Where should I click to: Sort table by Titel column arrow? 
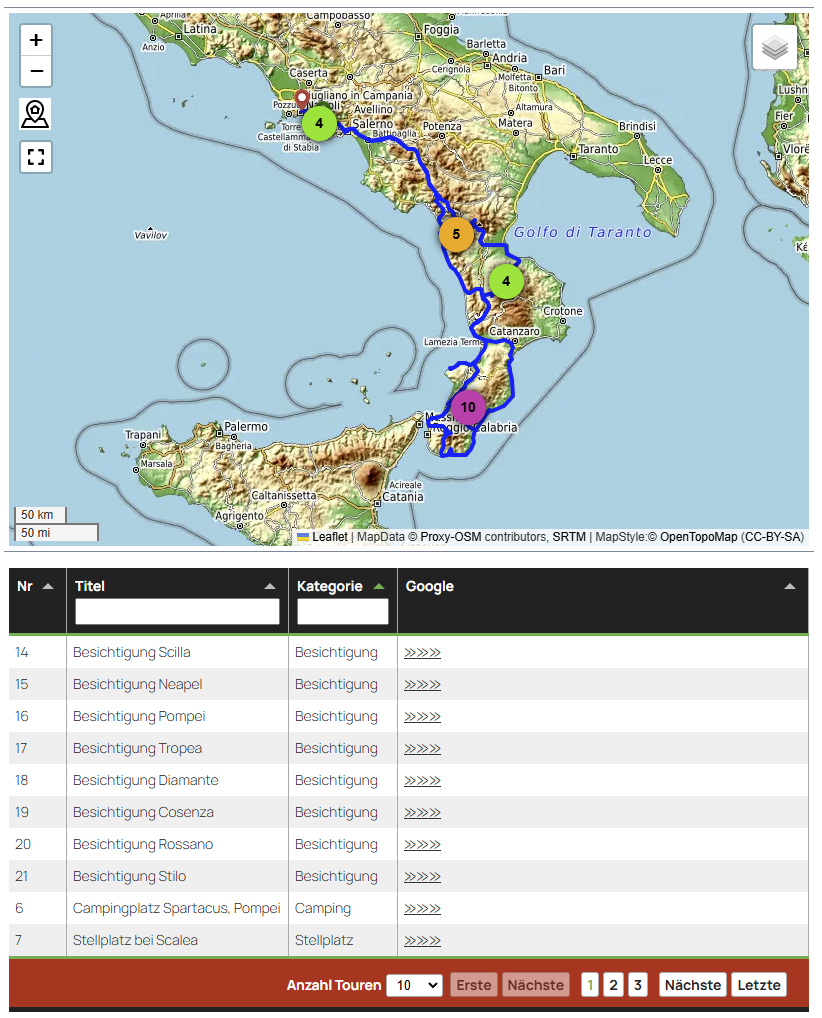pyautogui.click(x=270, y=586)
